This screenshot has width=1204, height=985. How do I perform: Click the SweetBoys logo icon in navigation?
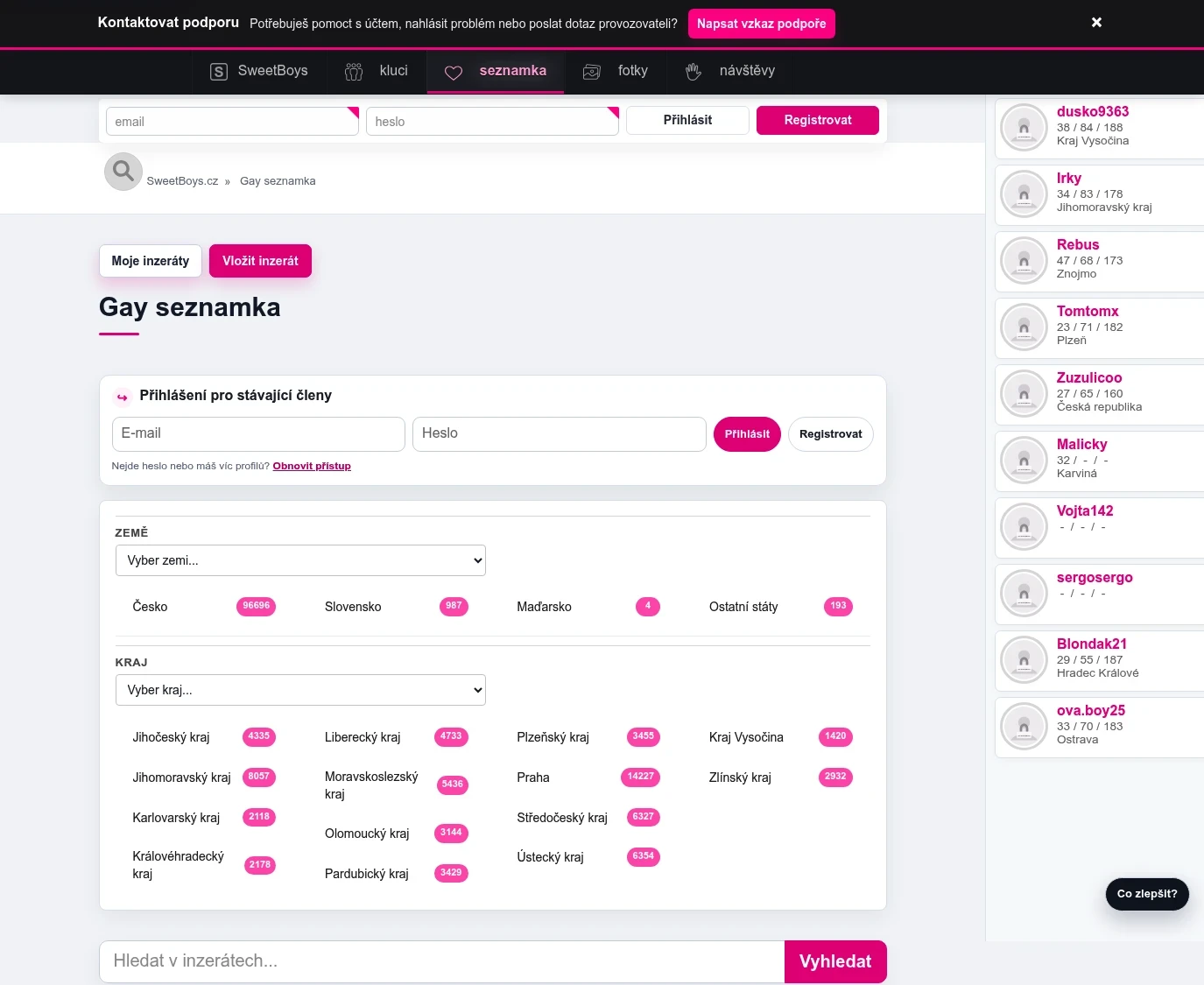[219, 72]
